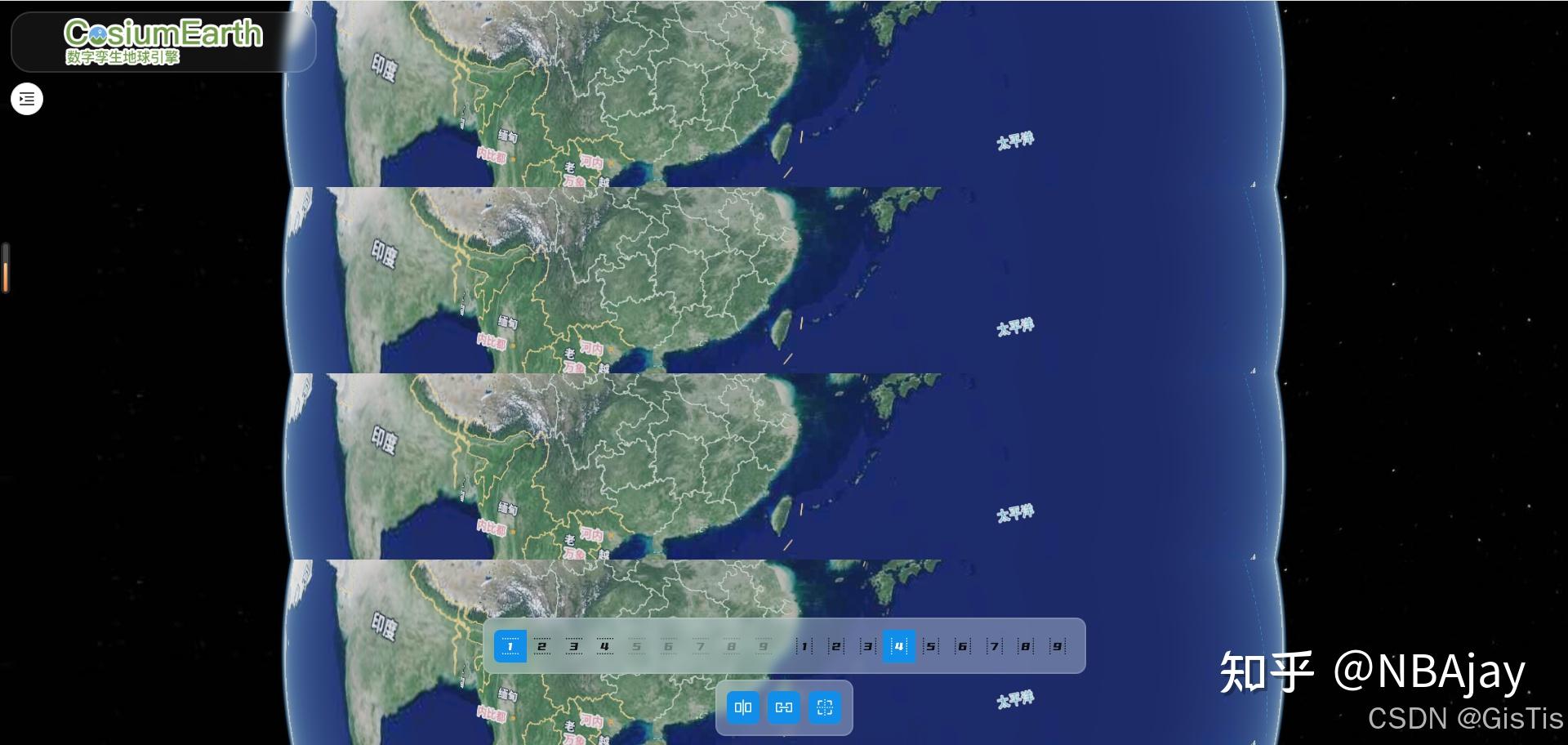1568x745 pixels.
Task: Click the 河内 city label on the map
Action: pyautogui.click(x=591, y=160)
